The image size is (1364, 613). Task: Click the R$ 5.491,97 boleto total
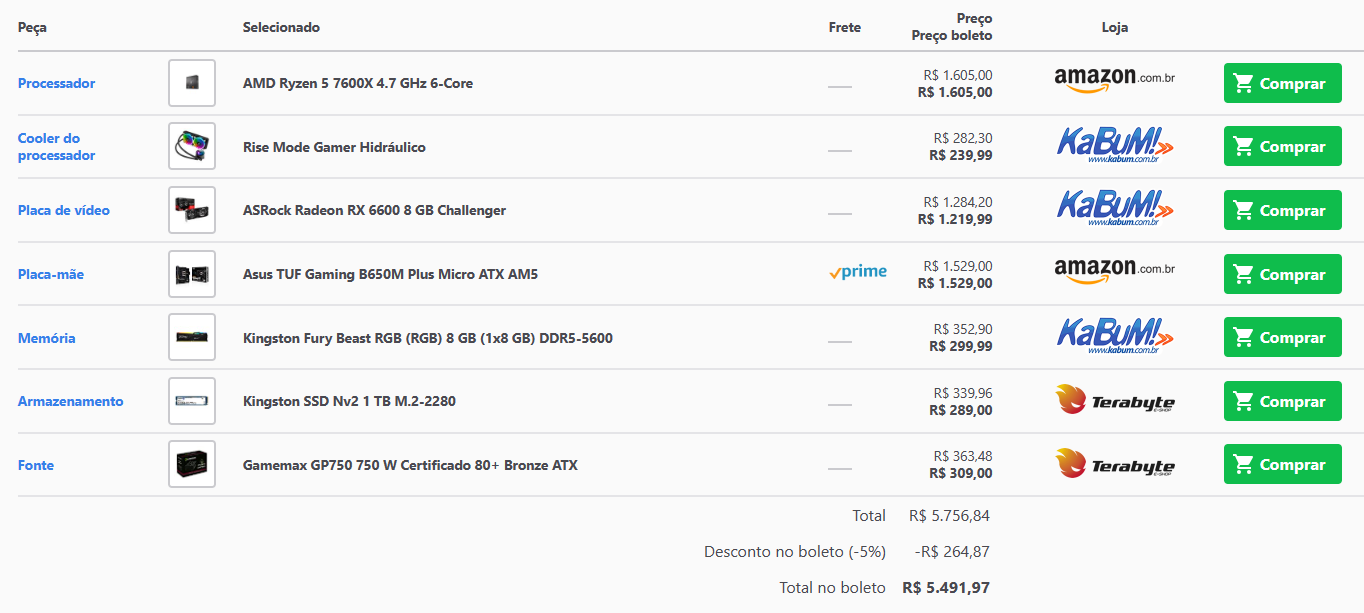946,588
